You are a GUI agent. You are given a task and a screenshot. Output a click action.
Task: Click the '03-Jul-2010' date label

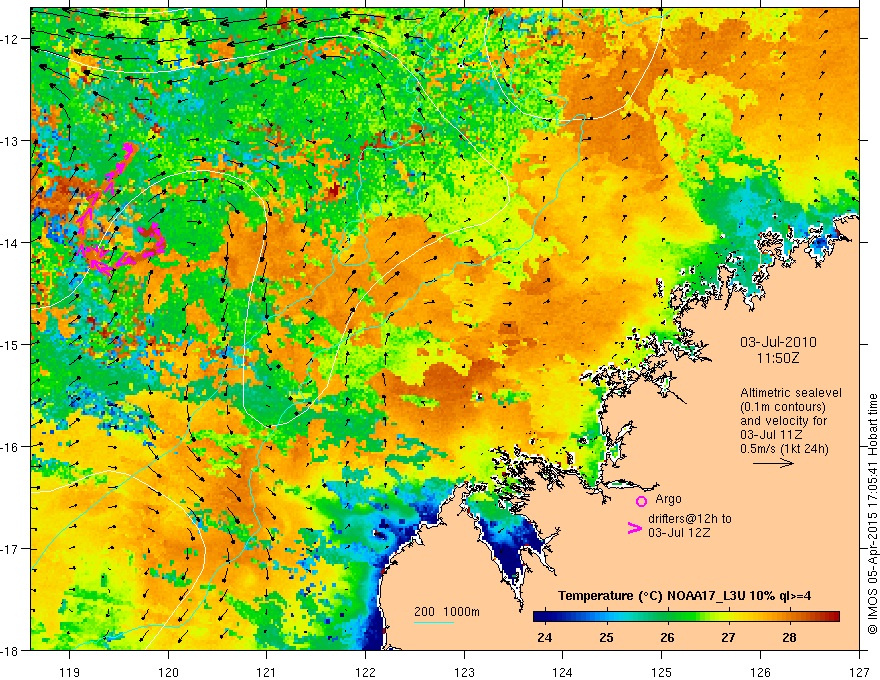click(778, 342)
